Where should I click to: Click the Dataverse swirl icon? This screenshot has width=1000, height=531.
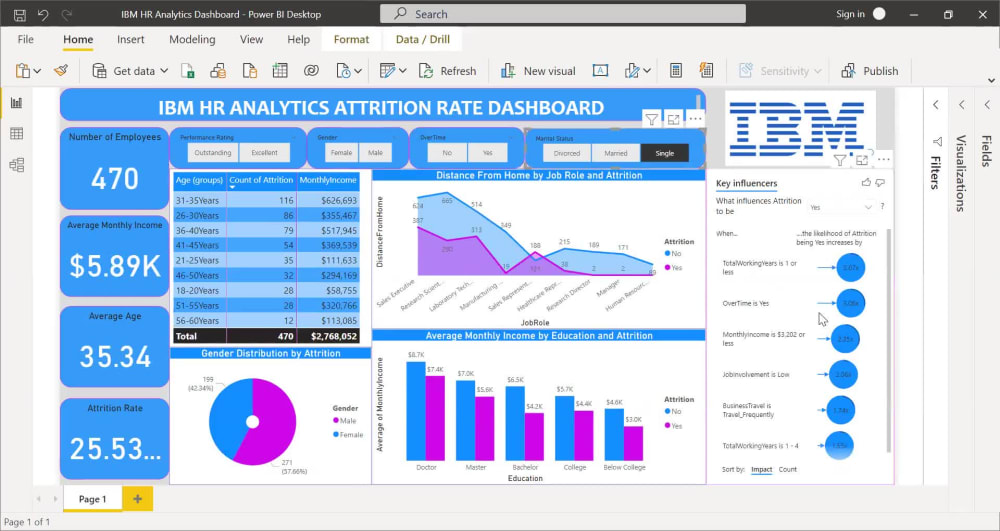pyautogui.click(x=311, y=71)
